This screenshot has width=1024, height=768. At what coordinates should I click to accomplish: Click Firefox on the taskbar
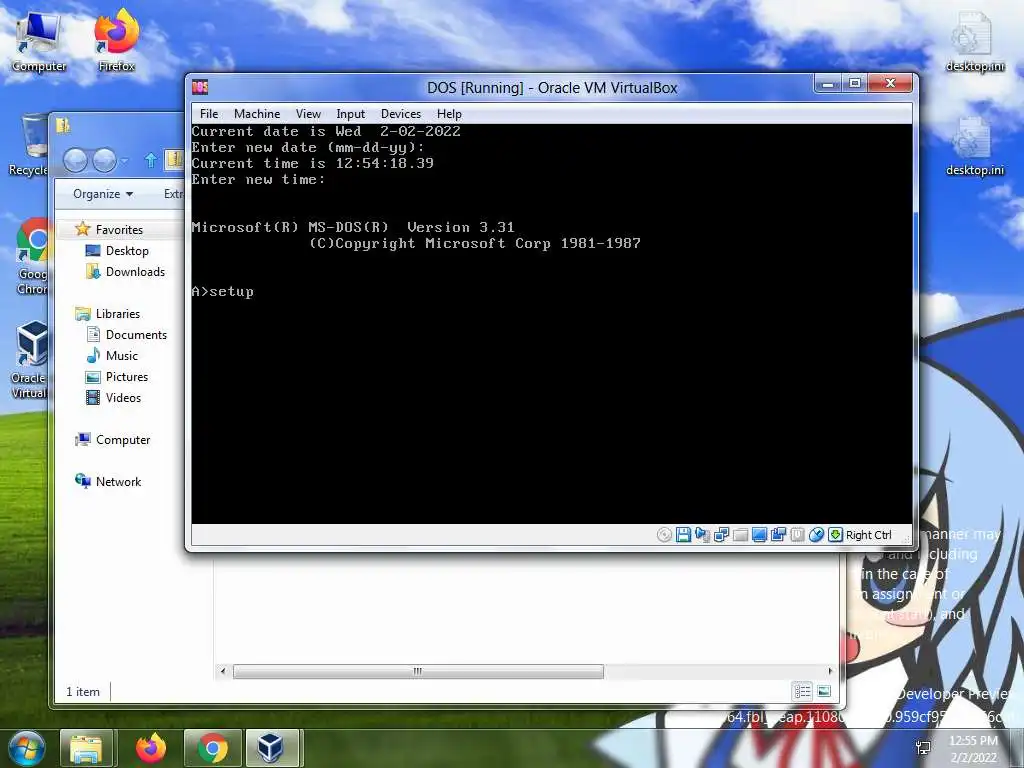click(151, 748)
